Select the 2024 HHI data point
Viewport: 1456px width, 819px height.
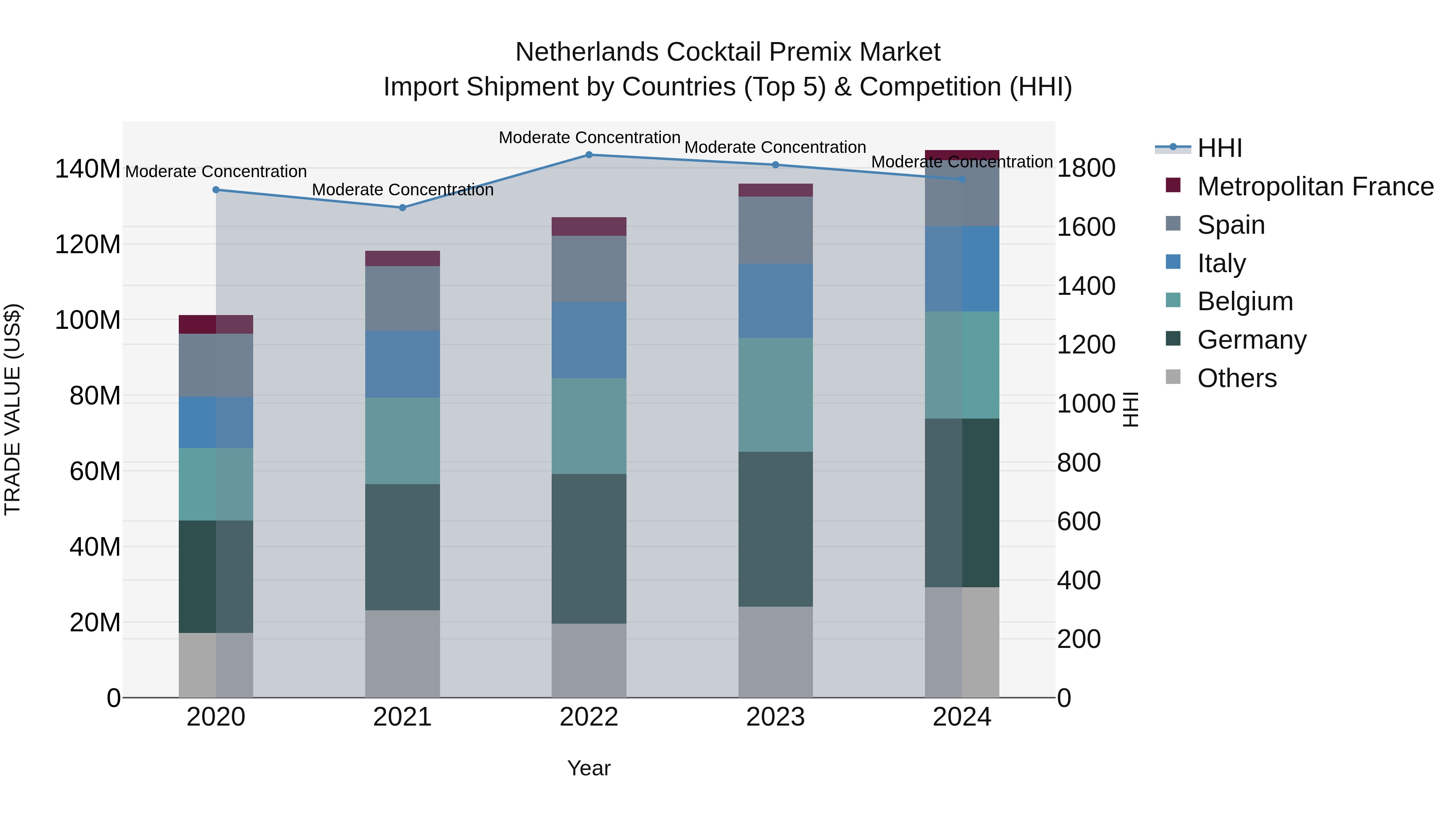coord(962,180)
